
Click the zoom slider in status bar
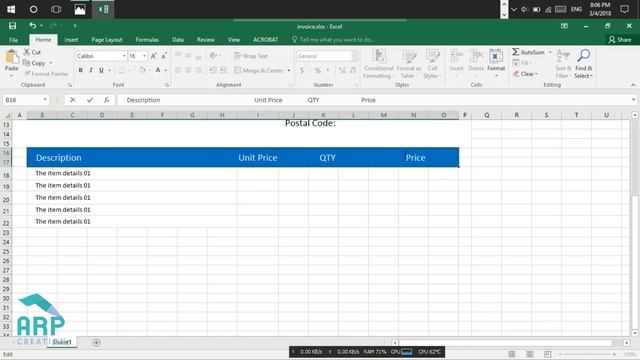(587, 354)
